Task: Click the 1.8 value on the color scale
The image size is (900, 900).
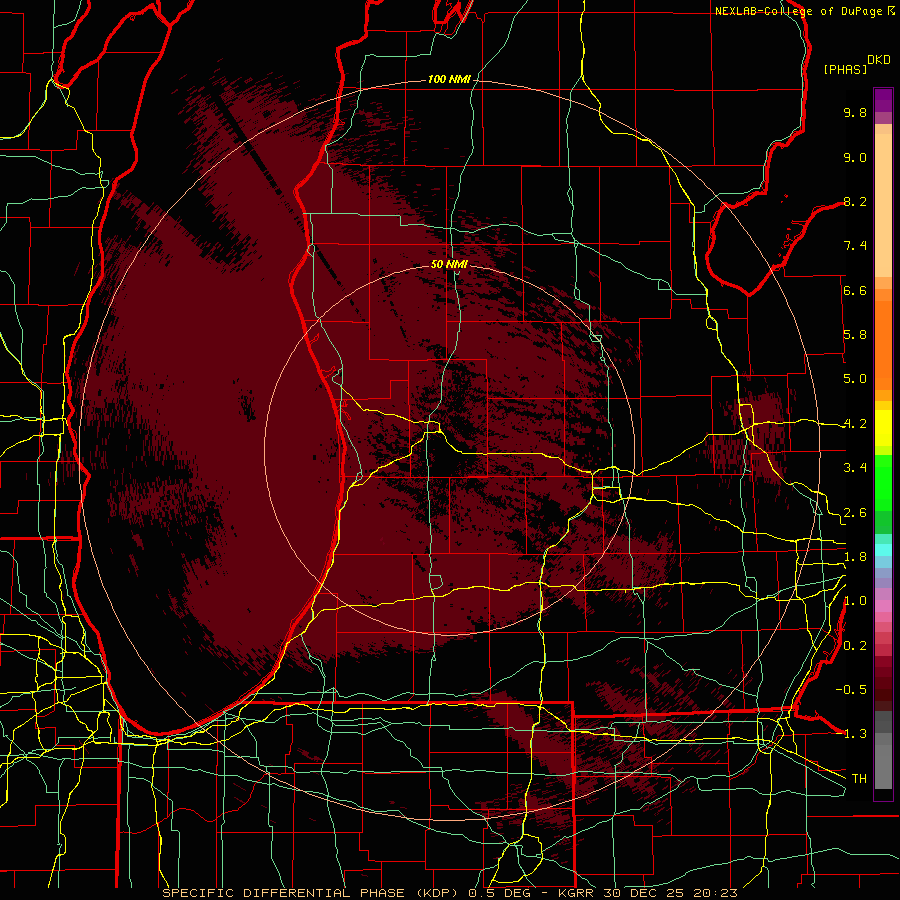Action: coord(855,557)
